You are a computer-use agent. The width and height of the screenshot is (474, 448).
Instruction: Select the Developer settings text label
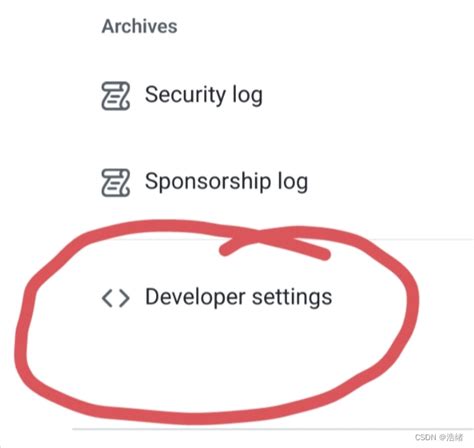pos(239,297)
